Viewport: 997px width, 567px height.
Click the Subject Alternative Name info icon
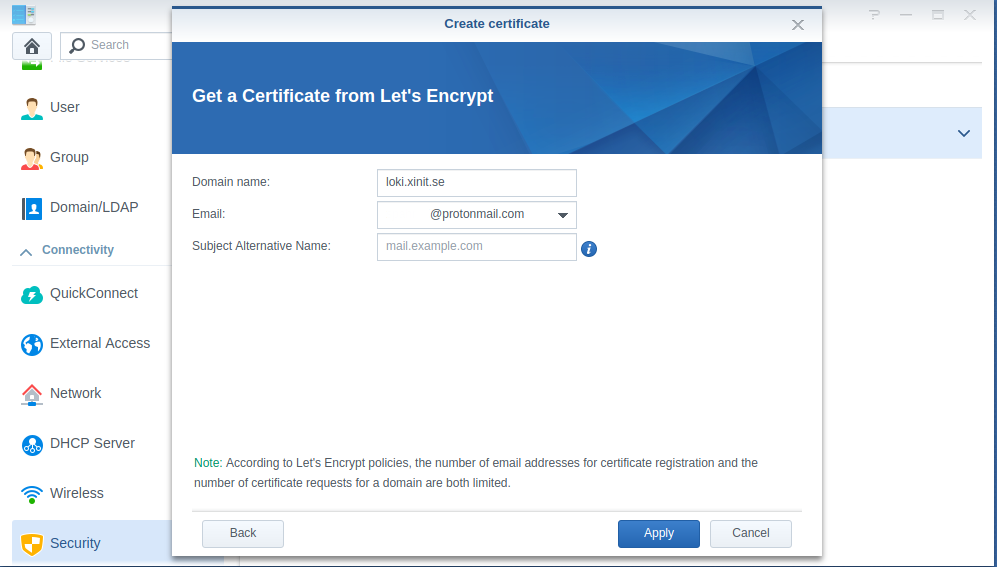point(589,249)
